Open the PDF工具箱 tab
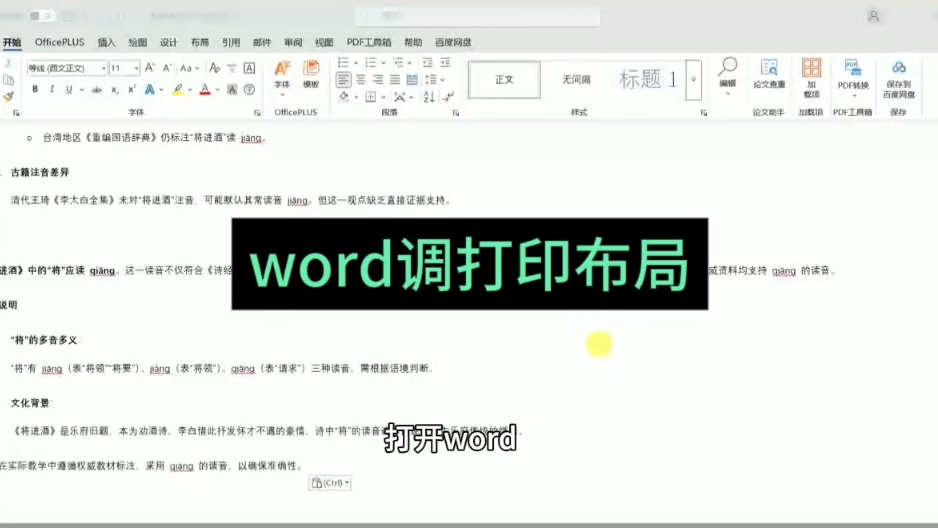The image size is (938, 528). point(368,42)
